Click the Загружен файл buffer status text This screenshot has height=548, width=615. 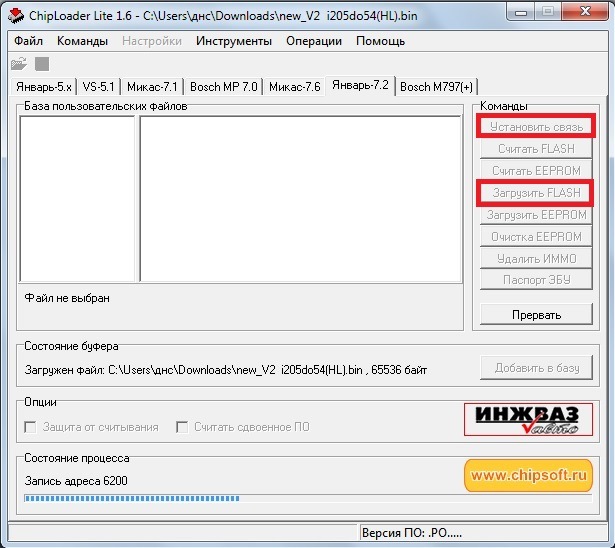tap(226, 370)
